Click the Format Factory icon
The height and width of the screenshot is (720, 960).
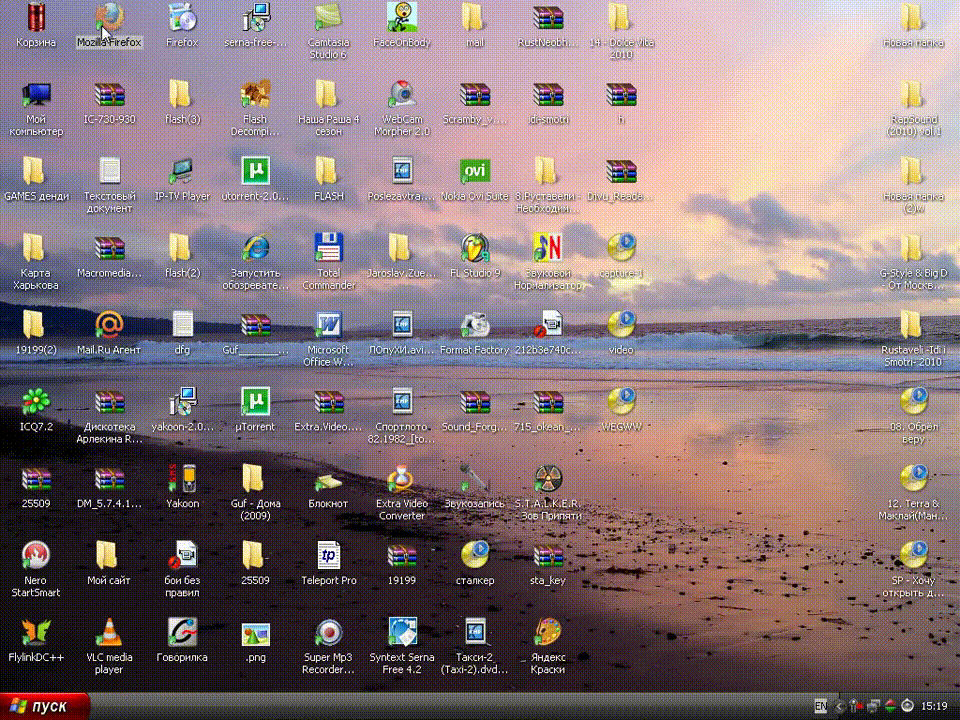[x=475, y=325]
